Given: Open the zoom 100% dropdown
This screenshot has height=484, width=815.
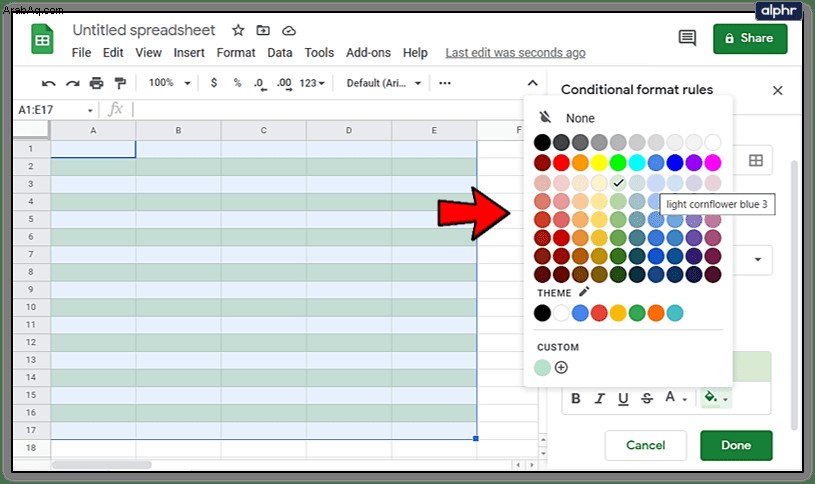Looking at the screenshot, I should (169, 83).
